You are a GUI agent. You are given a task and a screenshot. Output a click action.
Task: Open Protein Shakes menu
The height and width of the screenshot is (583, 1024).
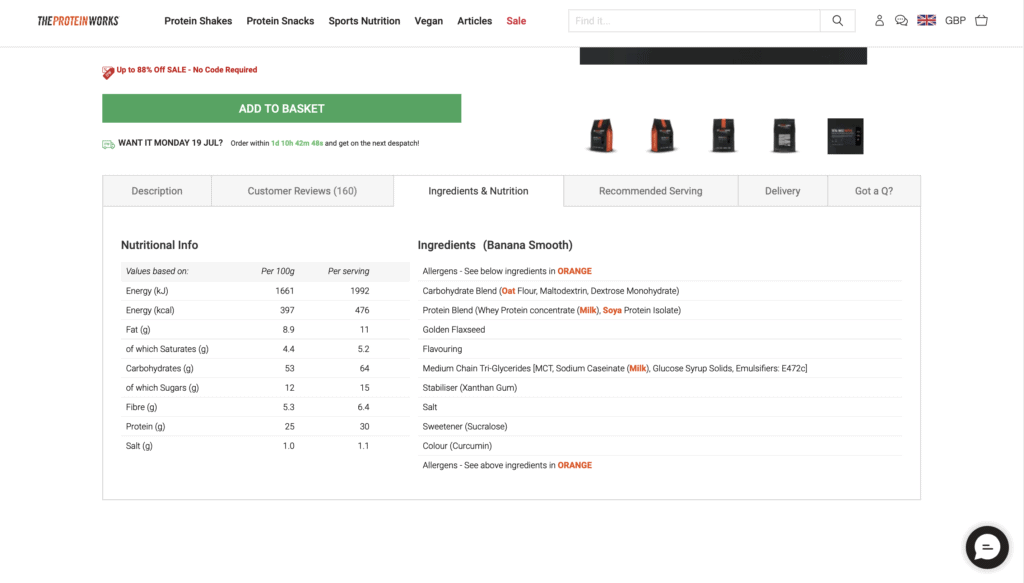(x=198, y=21)
